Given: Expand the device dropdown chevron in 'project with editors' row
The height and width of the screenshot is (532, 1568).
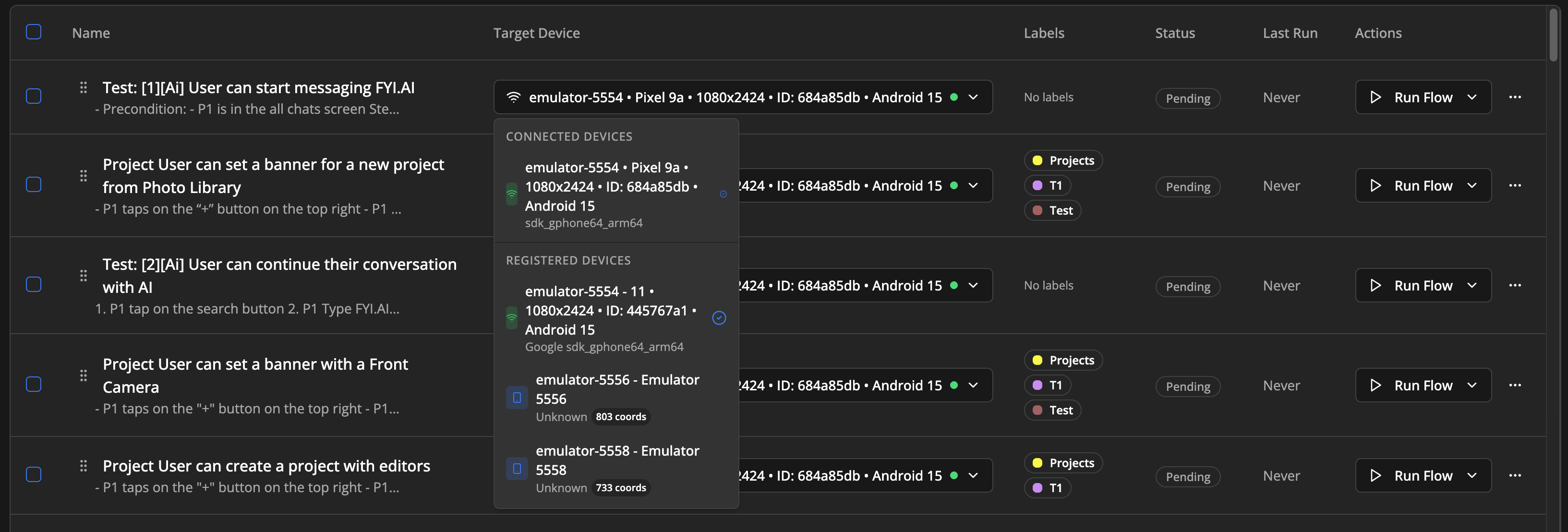Looking at the screenshot, I should [973, 475].
